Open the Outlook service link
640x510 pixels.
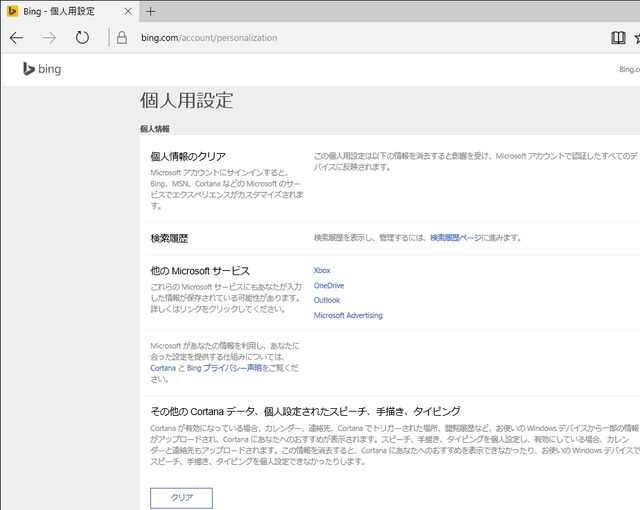(327, 300)
